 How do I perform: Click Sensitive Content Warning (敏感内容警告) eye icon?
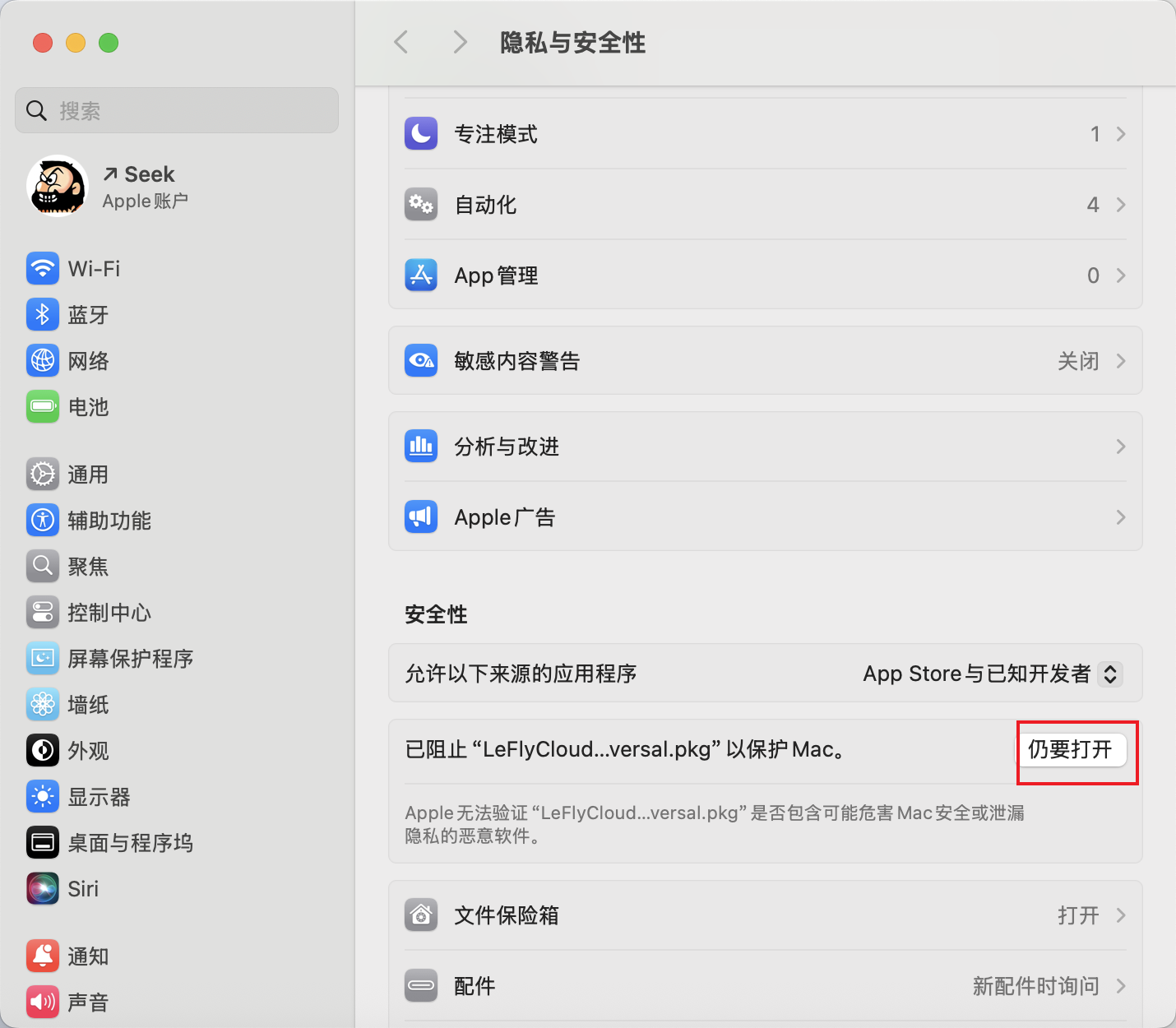click(421, 360)
